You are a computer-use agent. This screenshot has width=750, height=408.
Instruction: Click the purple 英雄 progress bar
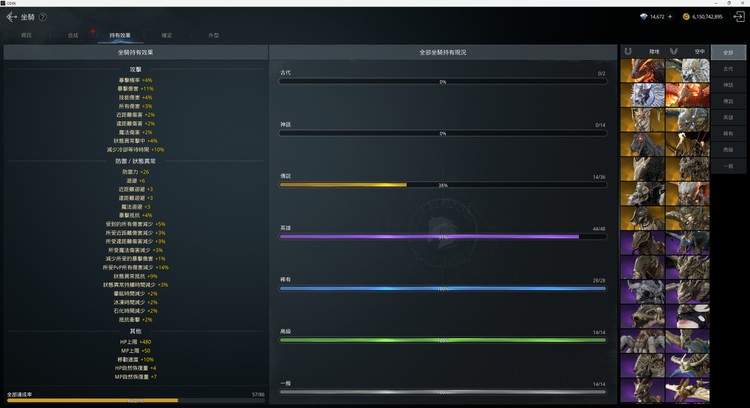tap(443, 237)
